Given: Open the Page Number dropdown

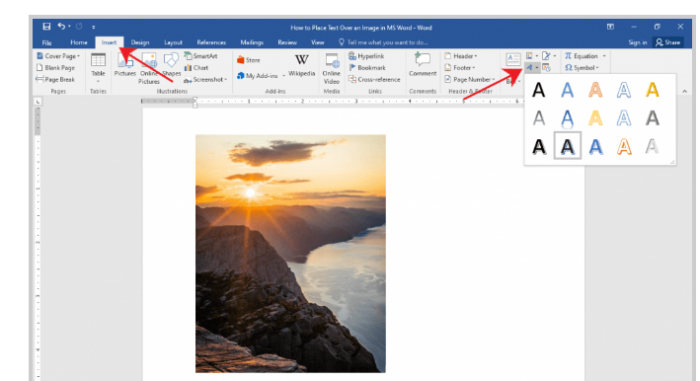Looking at the screenshot, I should (470, 79).
